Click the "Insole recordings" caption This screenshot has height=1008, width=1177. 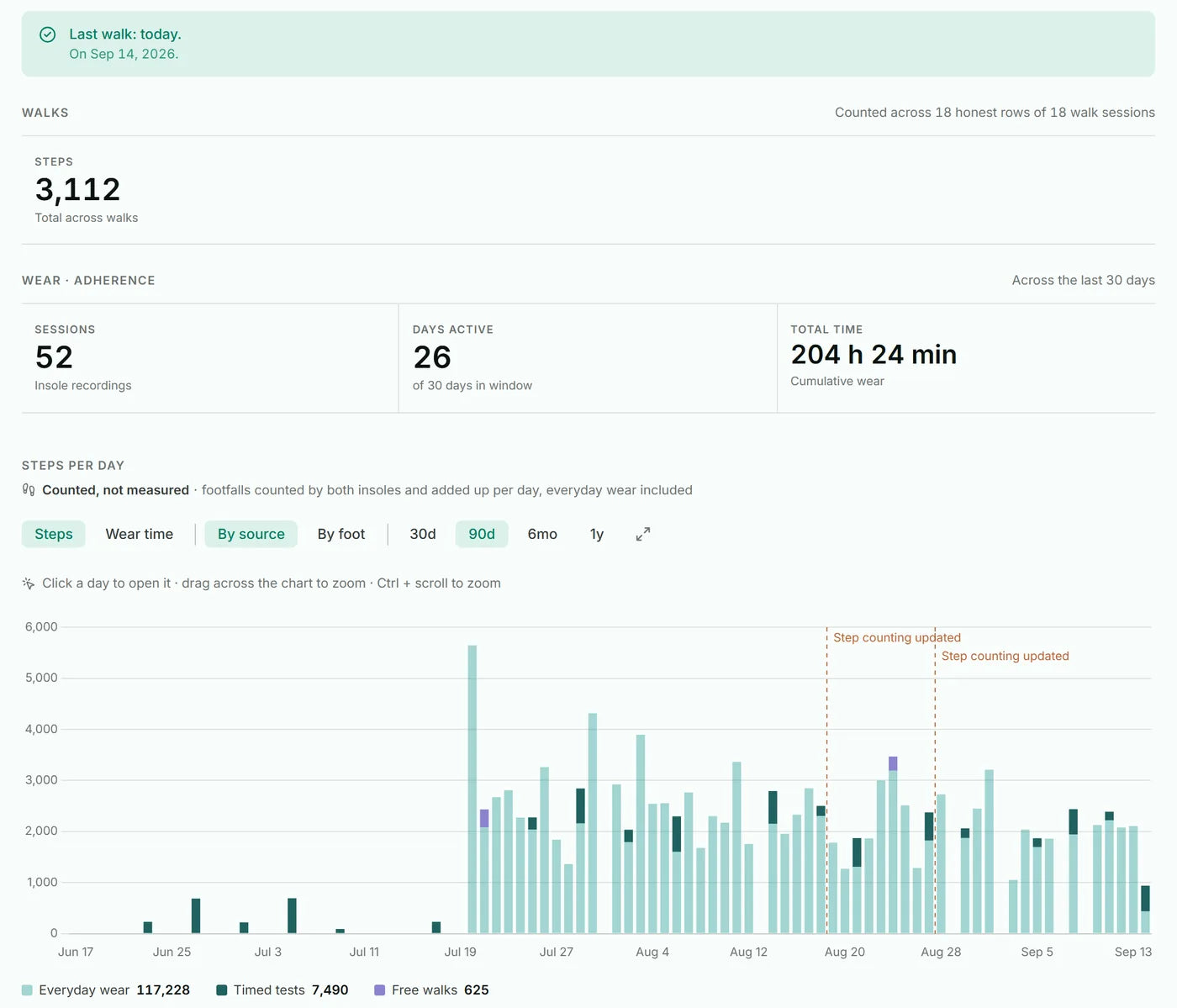click(83, 386)
